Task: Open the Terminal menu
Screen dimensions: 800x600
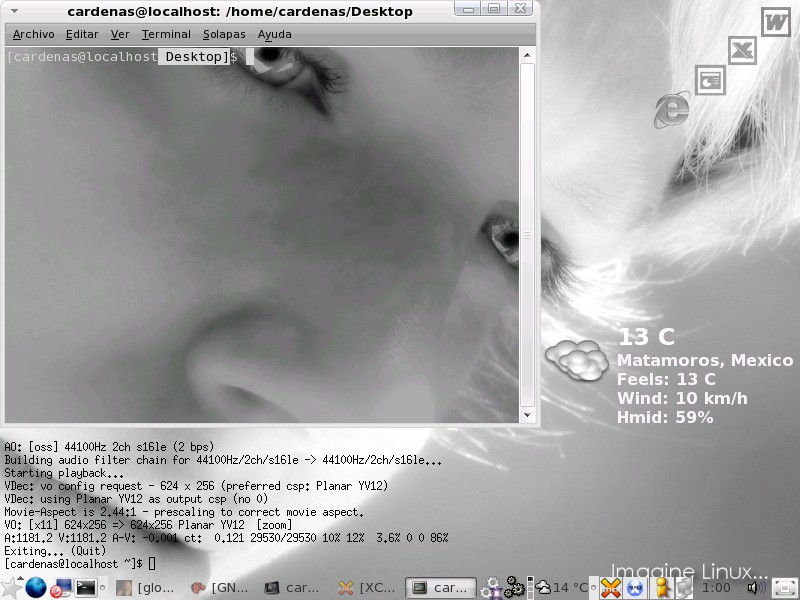Action: coord(166,34)
